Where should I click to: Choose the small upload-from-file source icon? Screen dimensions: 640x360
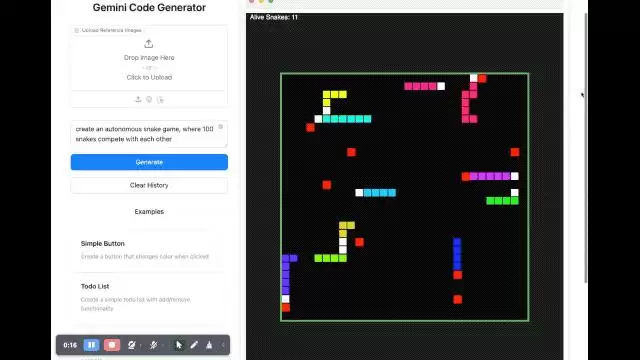click(x=138, y=99)
